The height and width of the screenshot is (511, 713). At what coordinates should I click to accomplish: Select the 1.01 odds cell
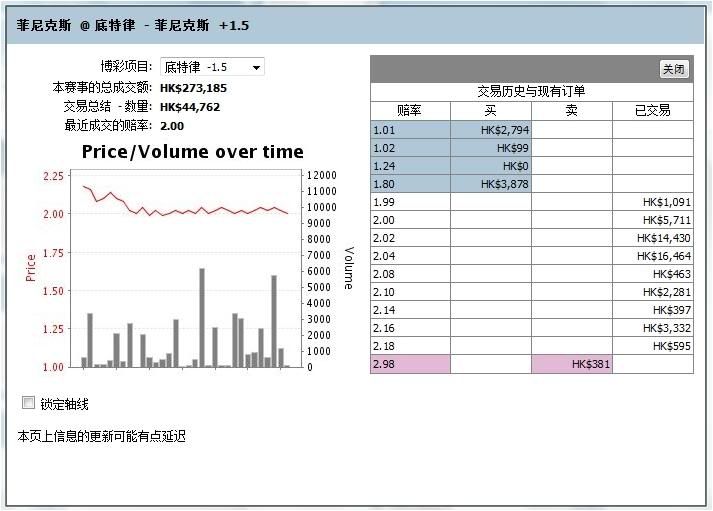409,130
